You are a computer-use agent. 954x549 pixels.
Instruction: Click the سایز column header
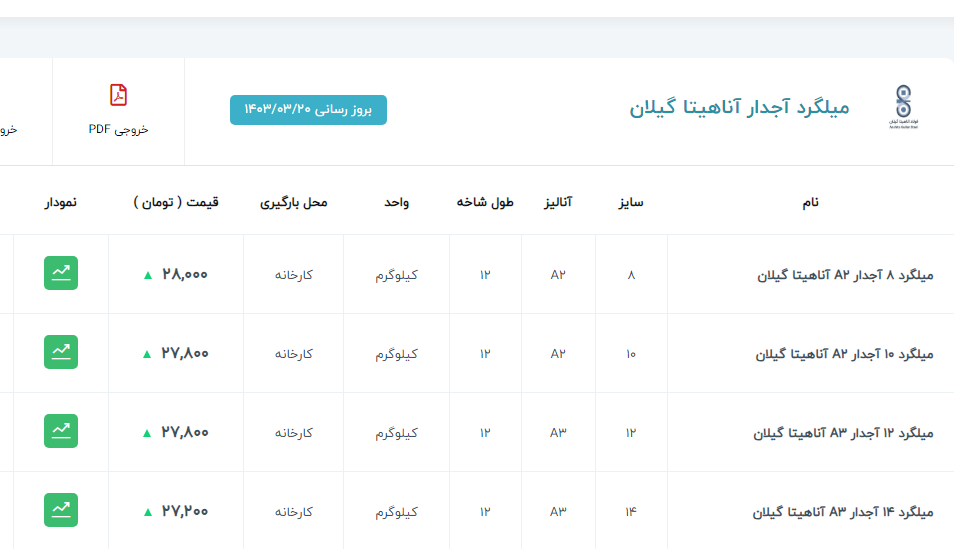630,202
